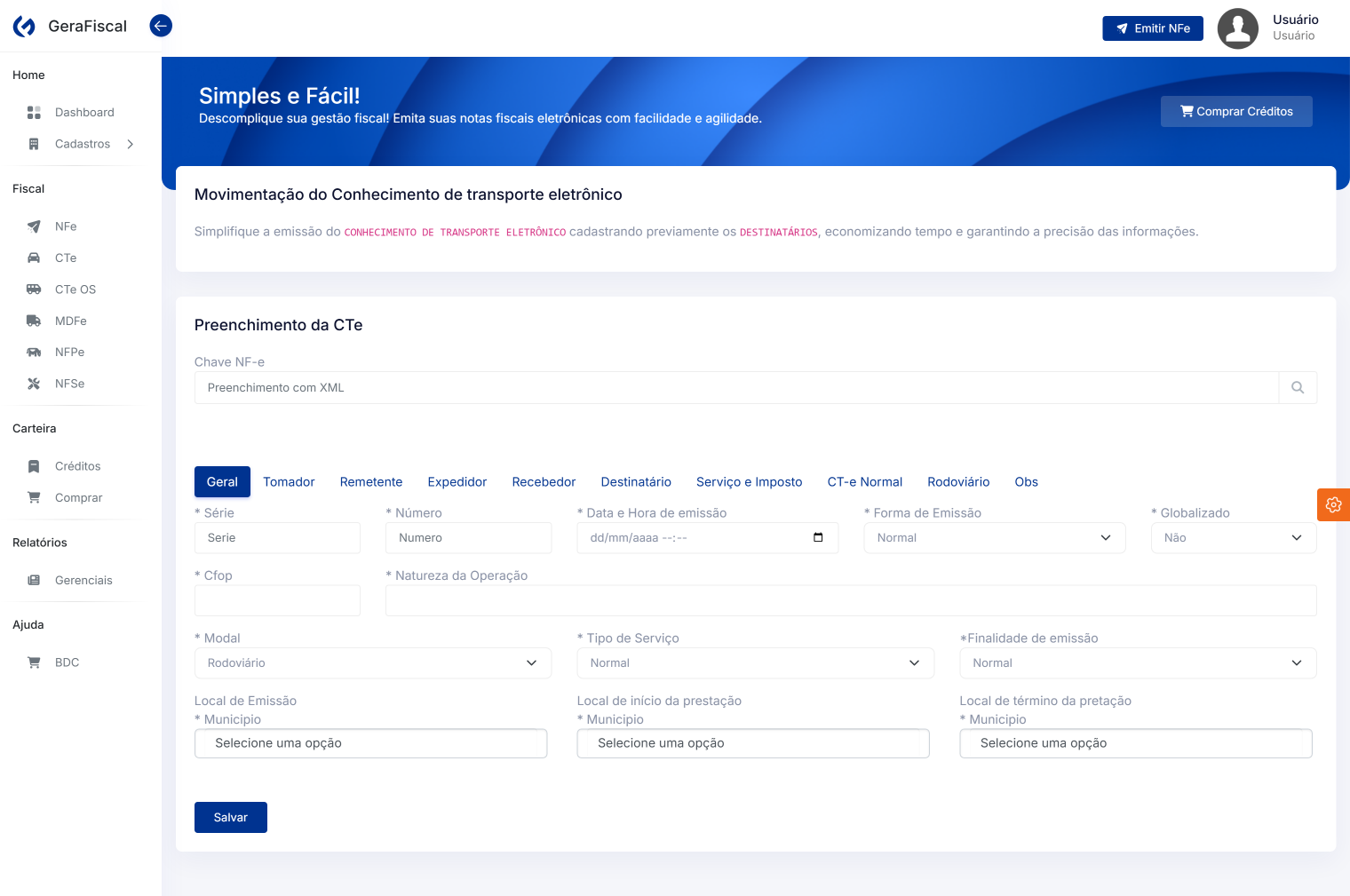
Task: Click the Usuário name at top right
Action: click(1296, 20)
